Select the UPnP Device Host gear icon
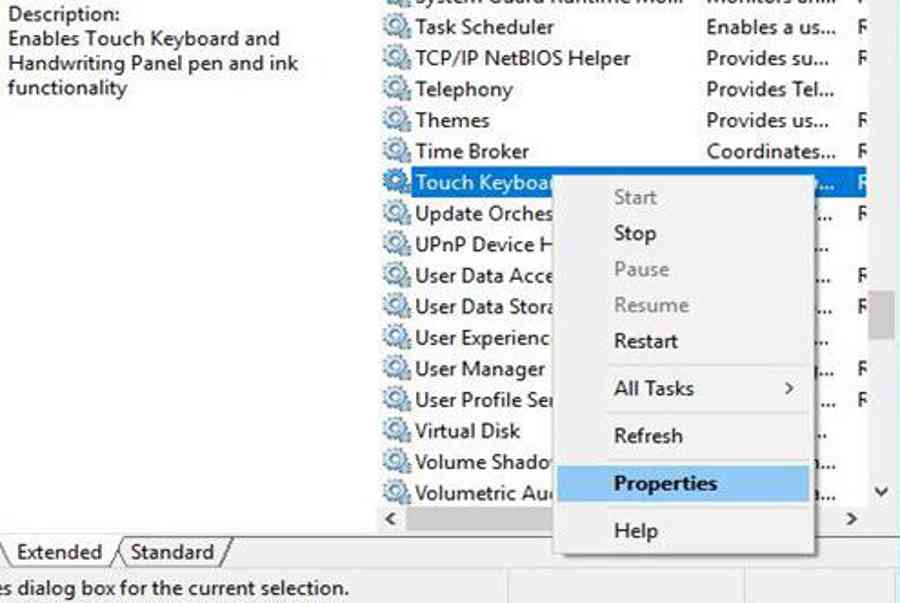 point(397,244)
